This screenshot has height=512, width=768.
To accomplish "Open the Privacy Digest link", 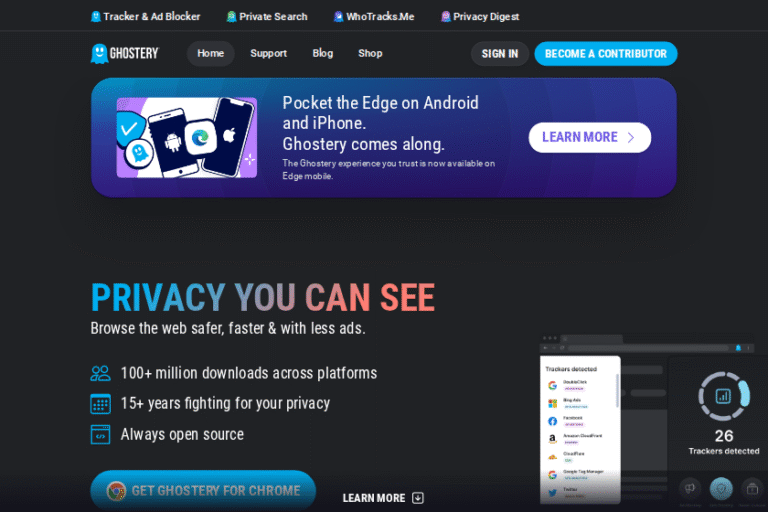I will tap(480, 17).
